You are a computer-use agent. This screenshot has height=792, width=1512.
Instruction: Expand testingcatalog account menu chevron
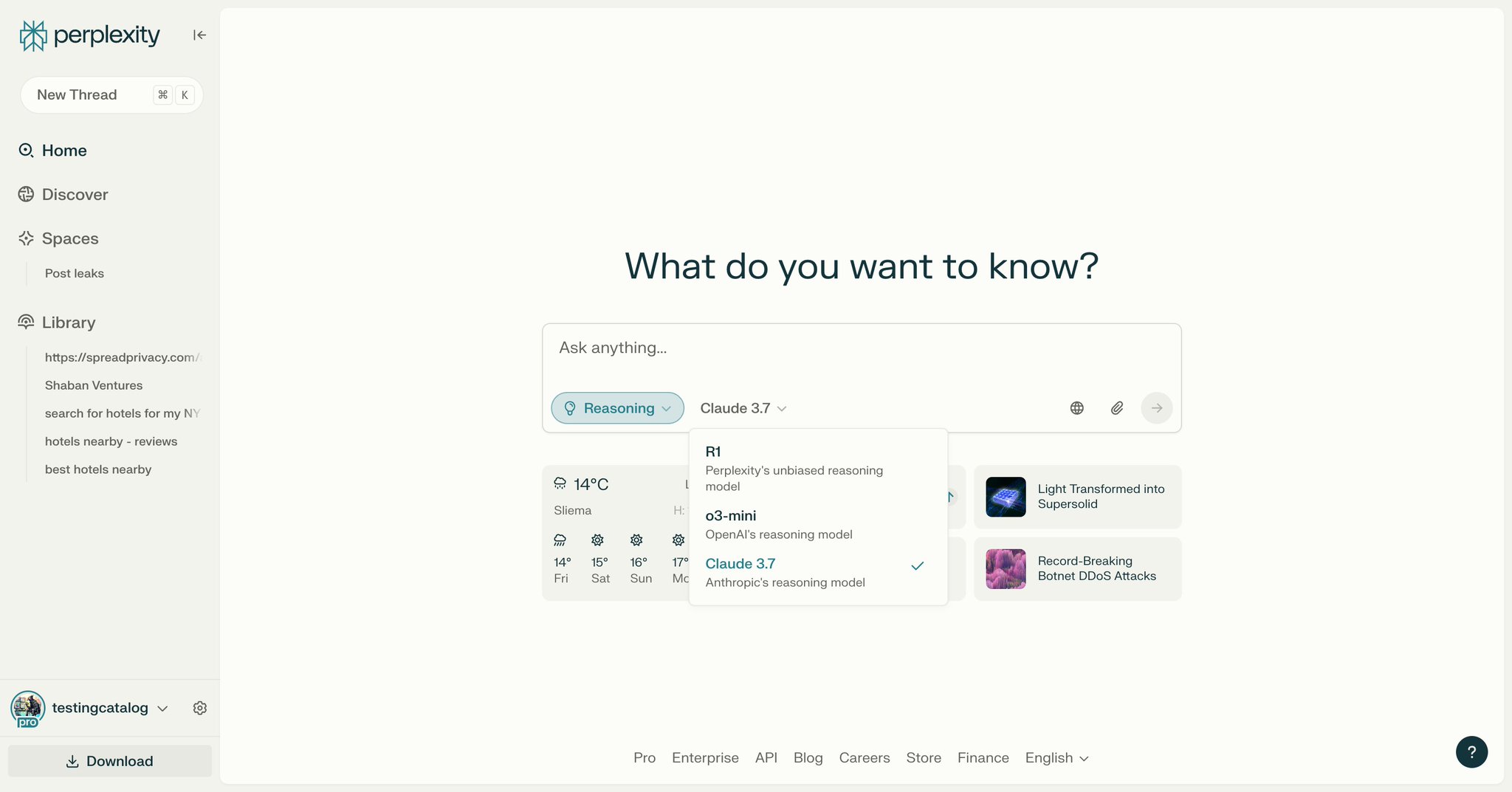coord(163,709)
